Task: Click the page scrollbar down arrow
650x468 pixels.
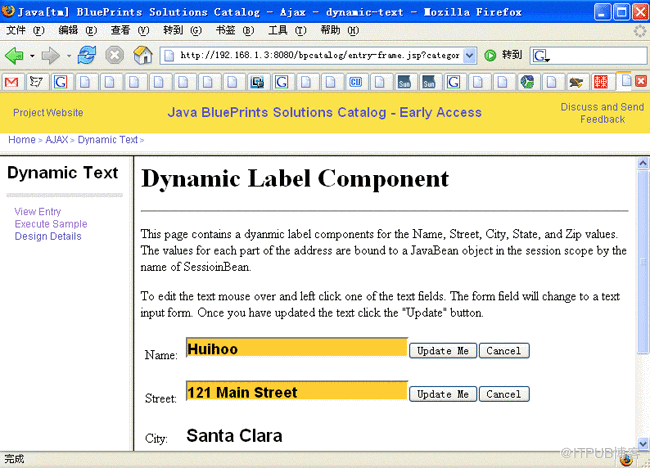Action: [x=643, y=444]
